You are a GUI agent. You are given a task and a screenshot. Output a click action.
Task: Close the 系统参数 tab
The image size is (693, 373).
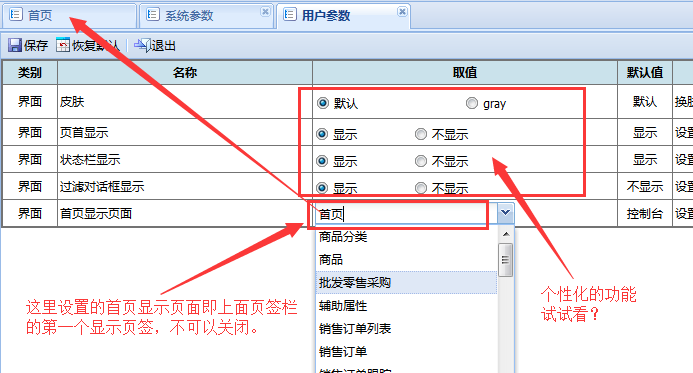click(x=265, y=11)
